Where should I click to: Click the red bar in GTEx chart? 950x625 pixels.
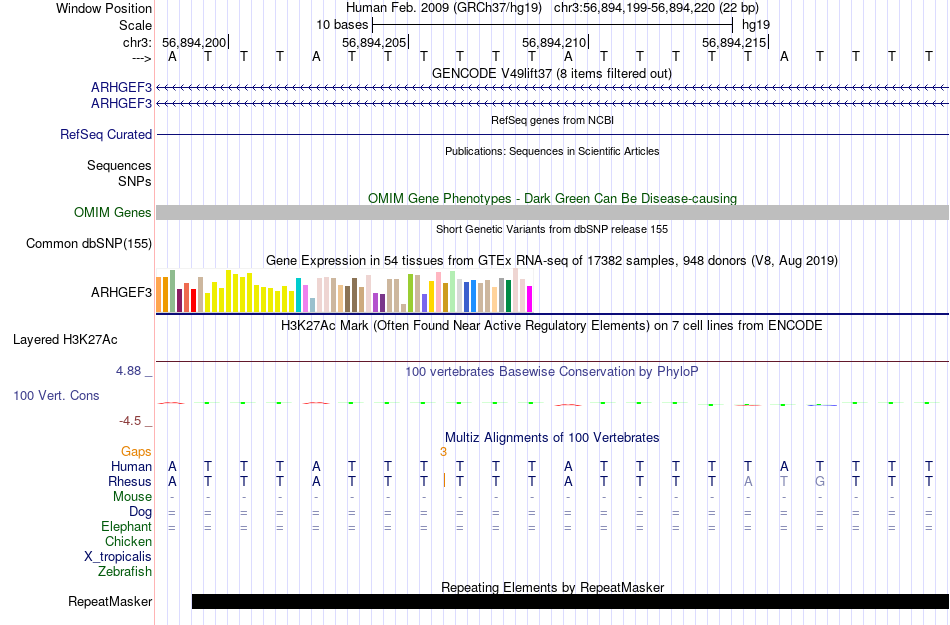click(x=193, y=300)
